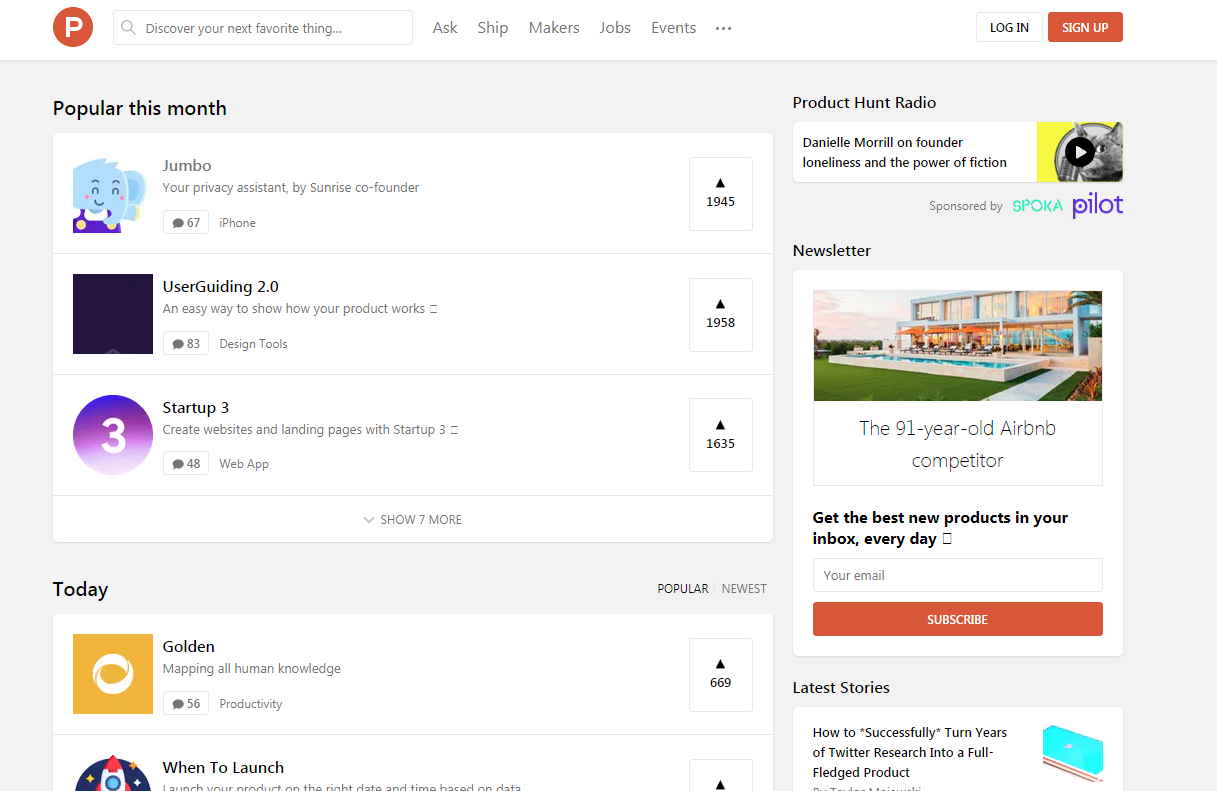Open the Design Tools topic tag
This screenshot has height=791, width=1217.
[x=253, y=344]
